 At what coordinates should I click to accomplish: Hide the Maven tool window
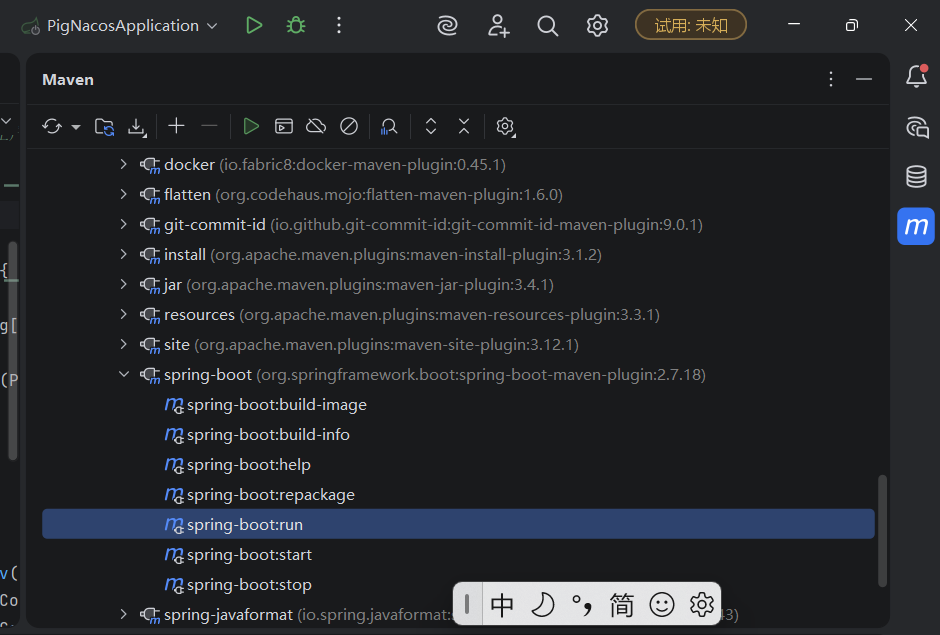coord(863,79)
